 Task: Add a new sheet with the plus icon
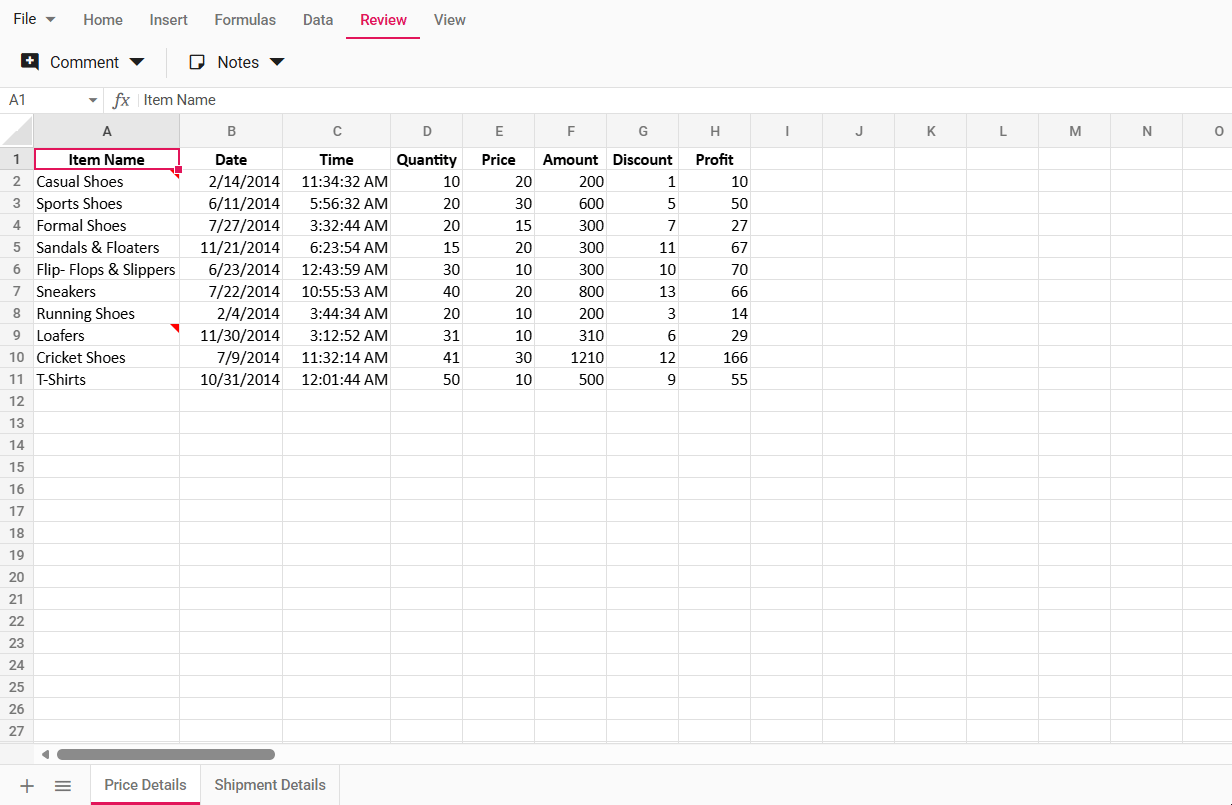point(26,785)
